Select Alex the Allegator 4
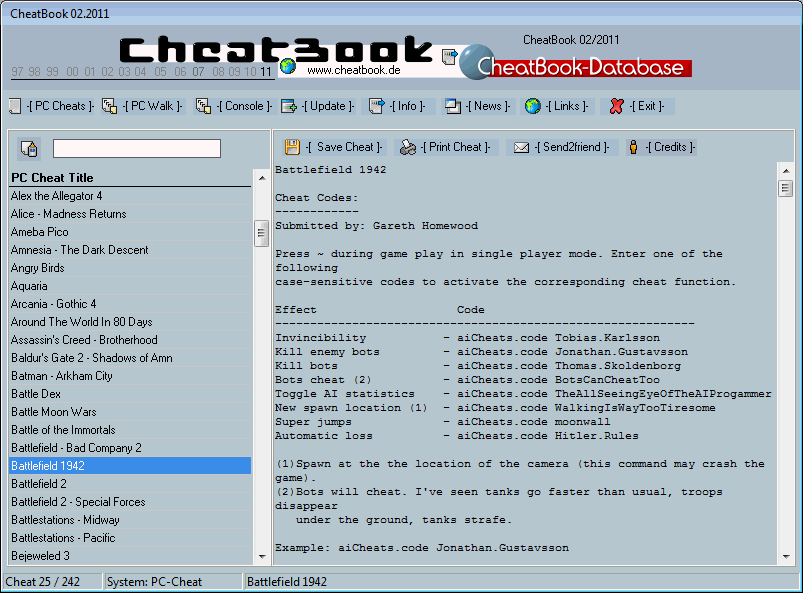The height and width of the screenshot is (593, 803). tap(131, 196)
